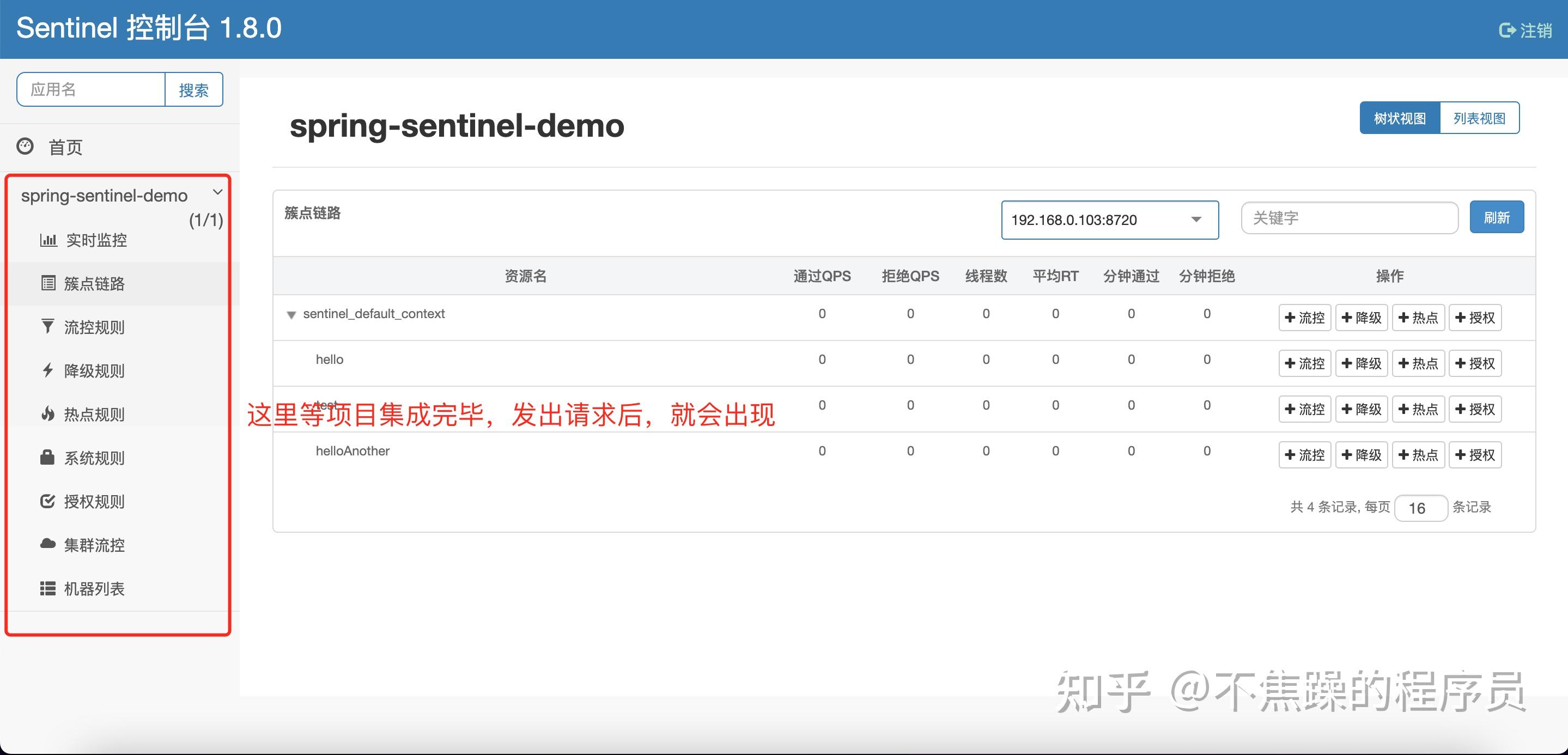Screen dimensions: 1568x755
Task: Click the 首页 home clock icon
Action: pos(25,147)
